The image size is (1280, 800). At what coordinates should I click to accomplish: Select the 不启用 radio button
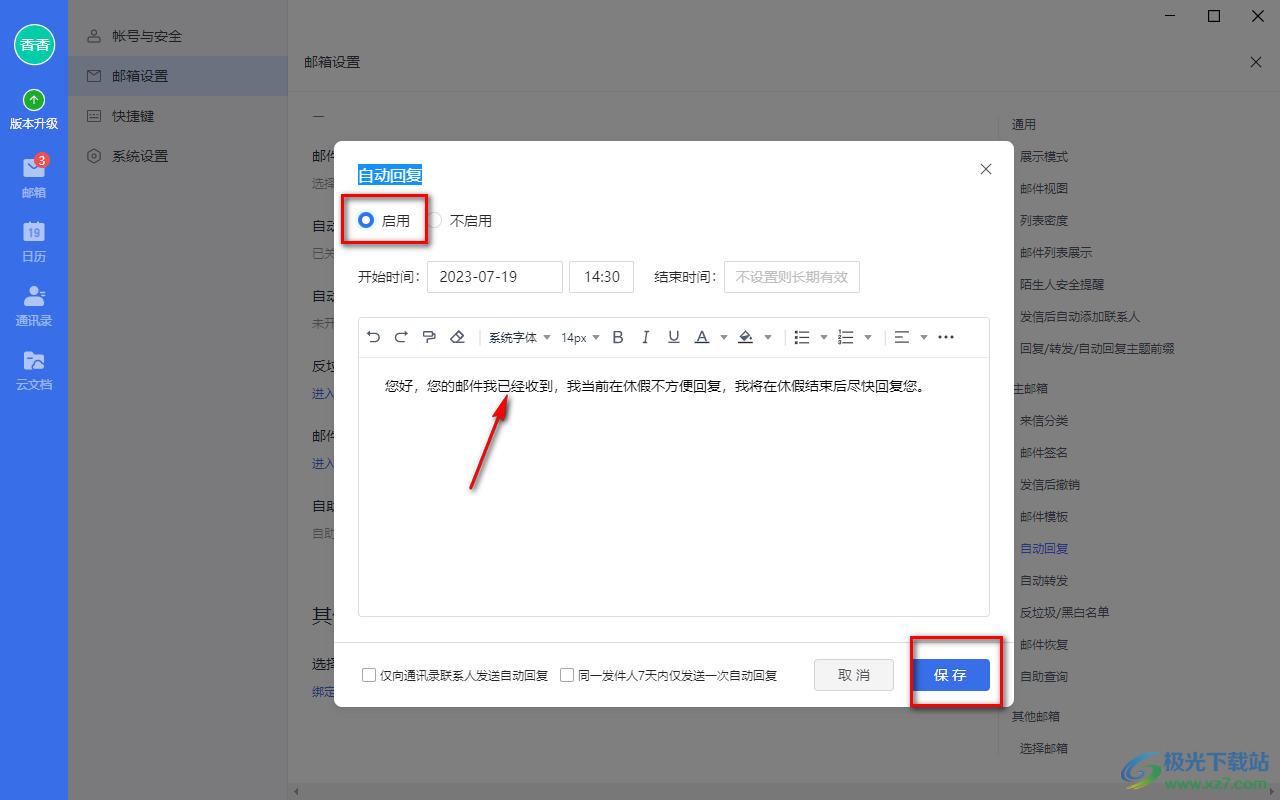click(x=435, y=220)
